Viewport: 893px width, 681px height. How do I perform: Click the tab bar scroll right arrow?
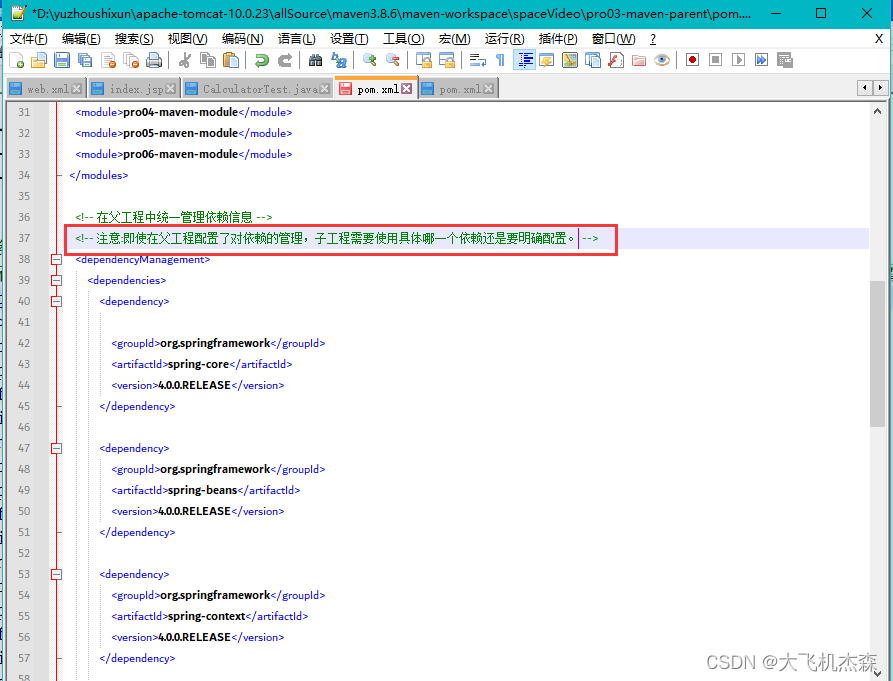(x=880, y=88)
